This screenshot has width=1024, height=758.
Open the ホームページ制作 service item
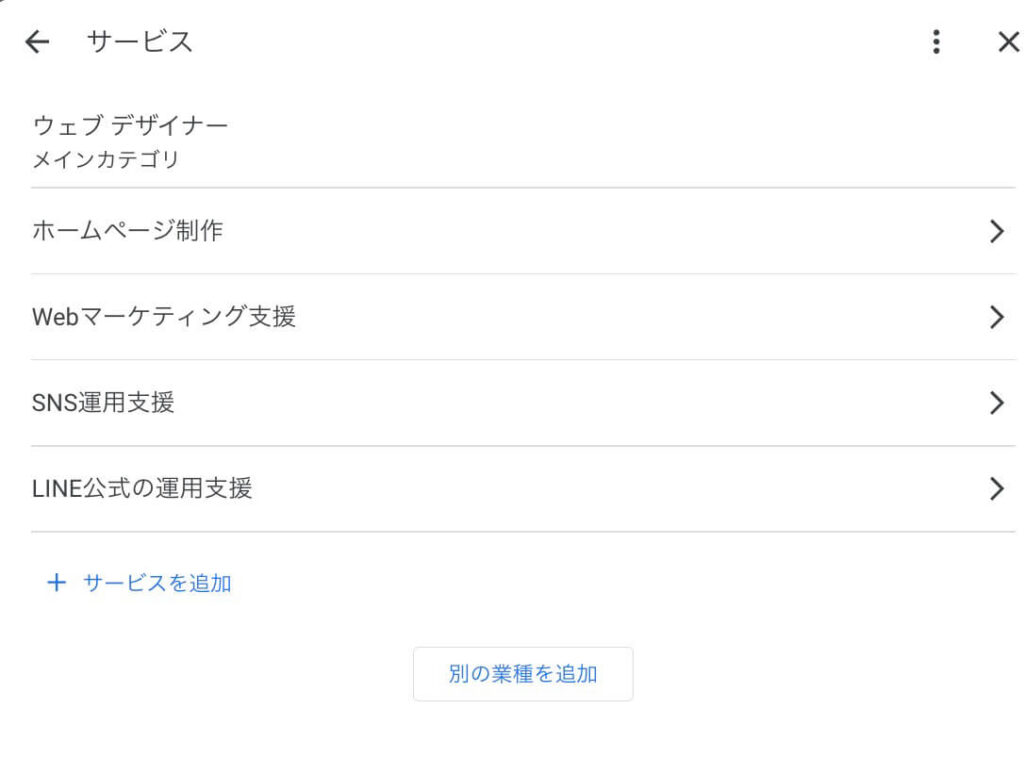128,232
